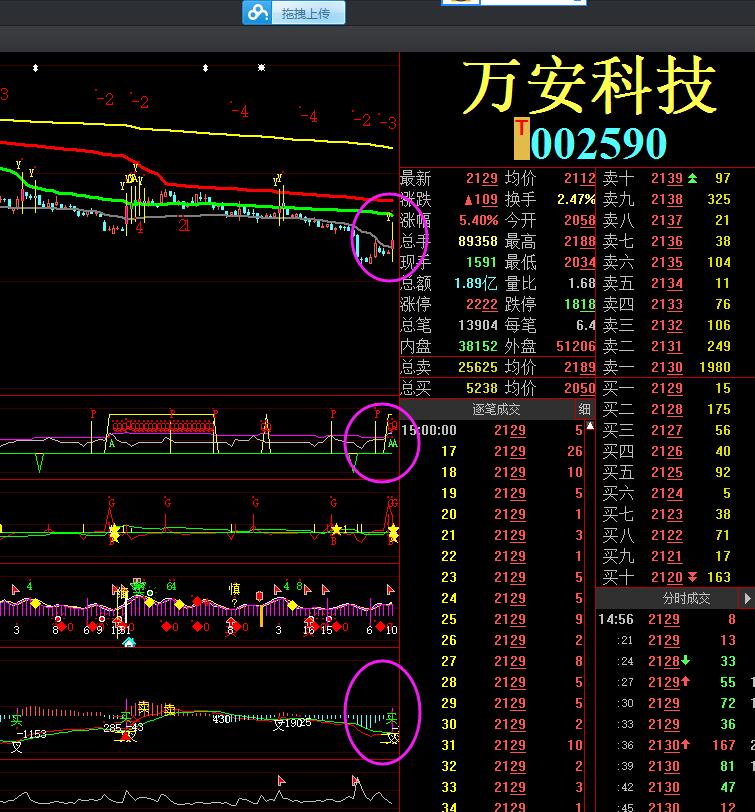Image resolution: width=755 pixels, height=812 pixels.
Task: Select the 买二 row price 2128
Action: [666, 409]
